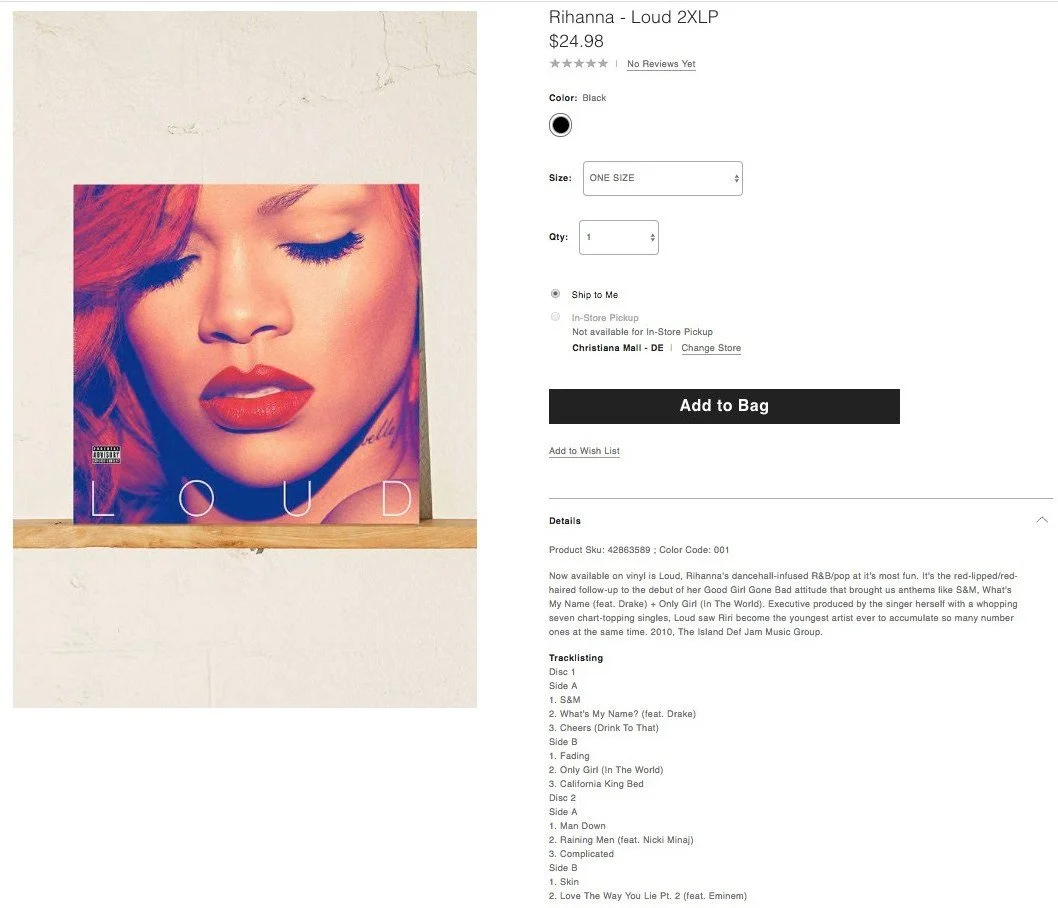
Task: Click the Ship to Me label text
Action: 594,295
